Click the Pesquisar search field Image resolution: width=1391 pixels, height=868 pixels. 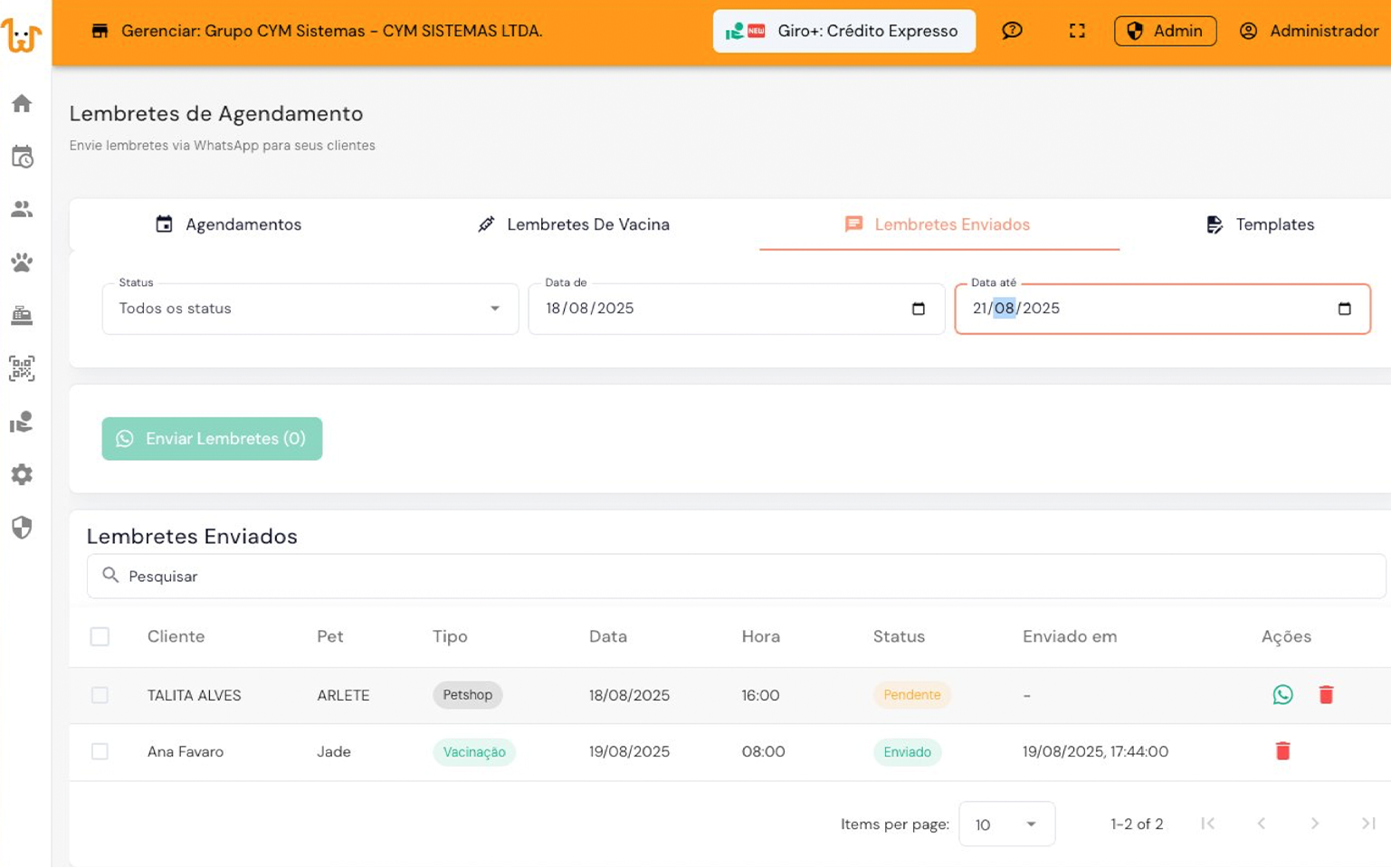pos(735,577)
